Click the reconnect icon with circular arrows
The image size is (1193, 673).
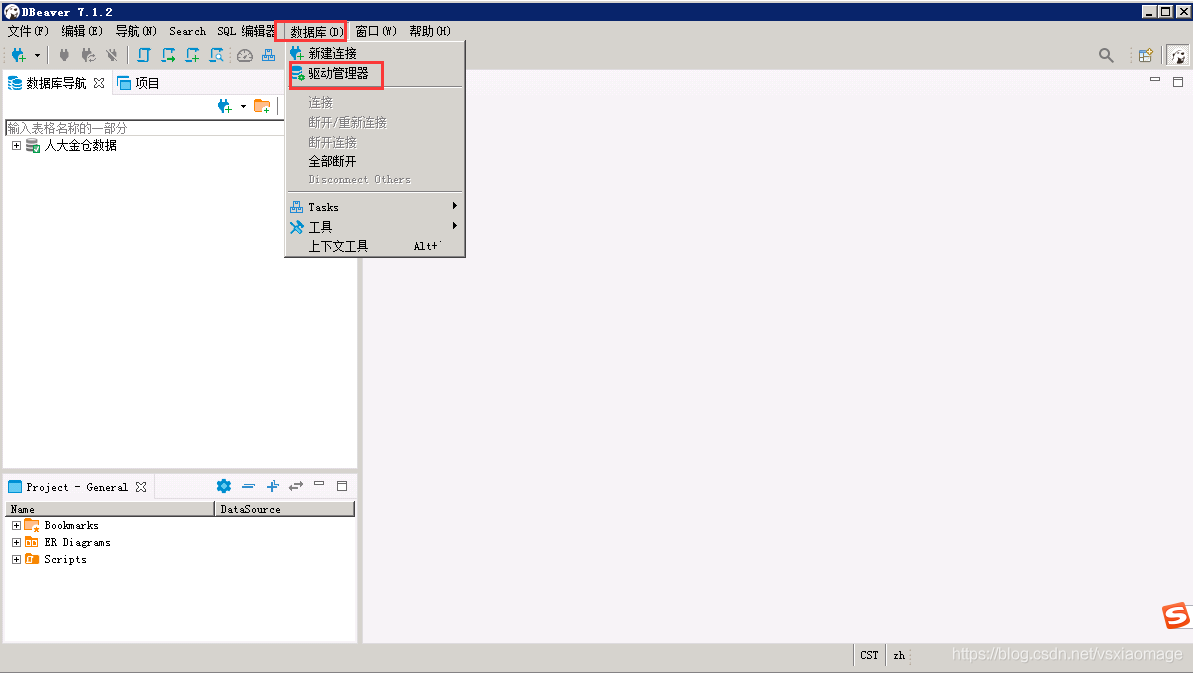point(87,55)
